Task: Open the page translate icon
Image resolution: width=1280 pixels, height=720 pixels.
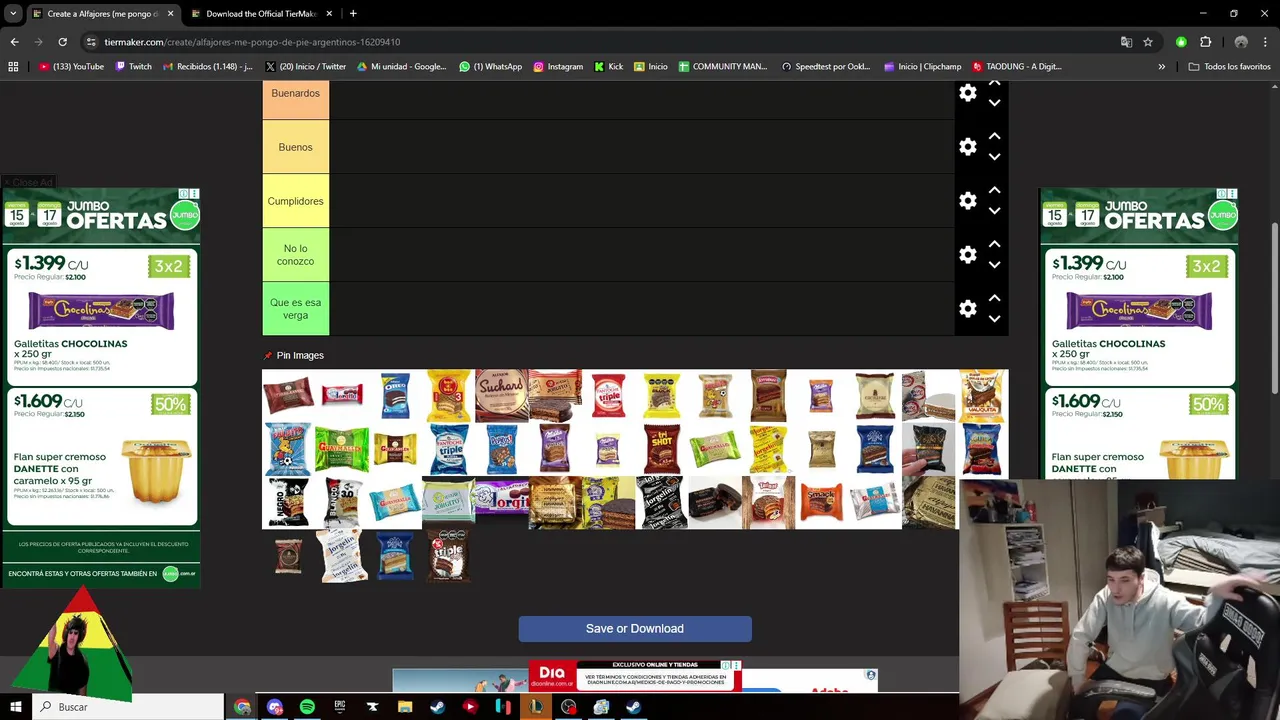Action: click(x=1126, y=42)
